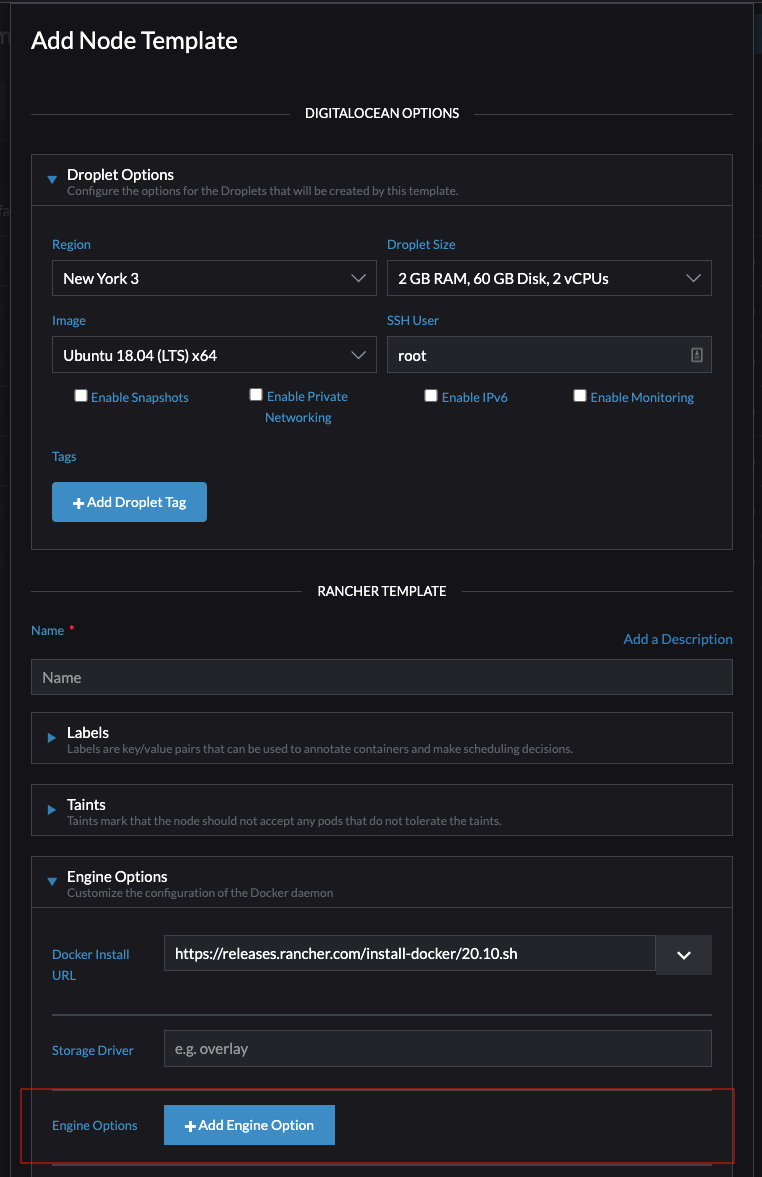Click the plus icon on Add Engine Option
Screen dimensions: 762x1177
192,1124
